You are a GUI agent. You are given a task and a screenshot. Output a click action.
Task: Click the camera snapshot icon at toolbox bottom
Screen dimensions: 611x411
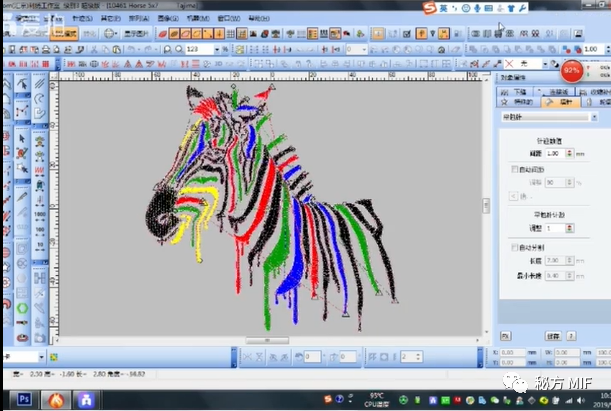tap(40, 337)
